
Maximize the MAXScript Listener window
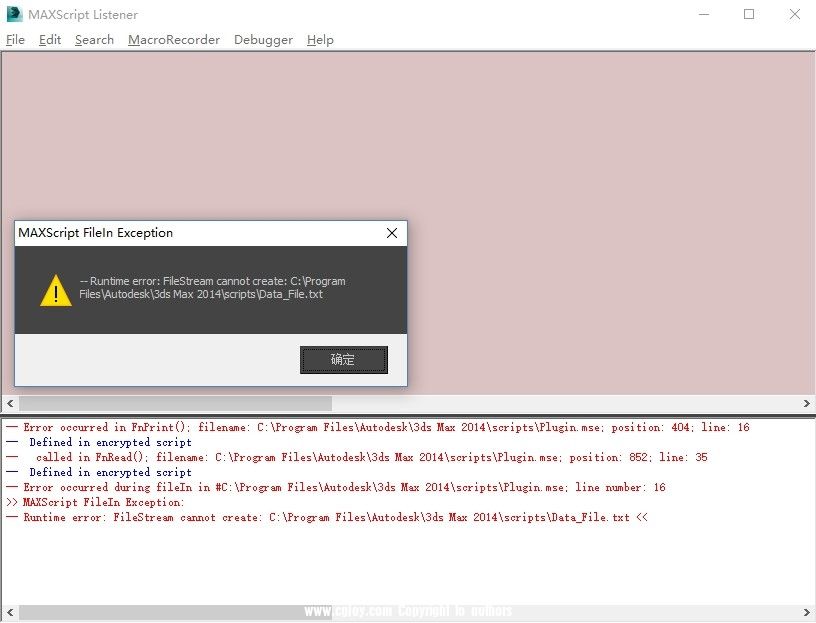pos(749,14)
